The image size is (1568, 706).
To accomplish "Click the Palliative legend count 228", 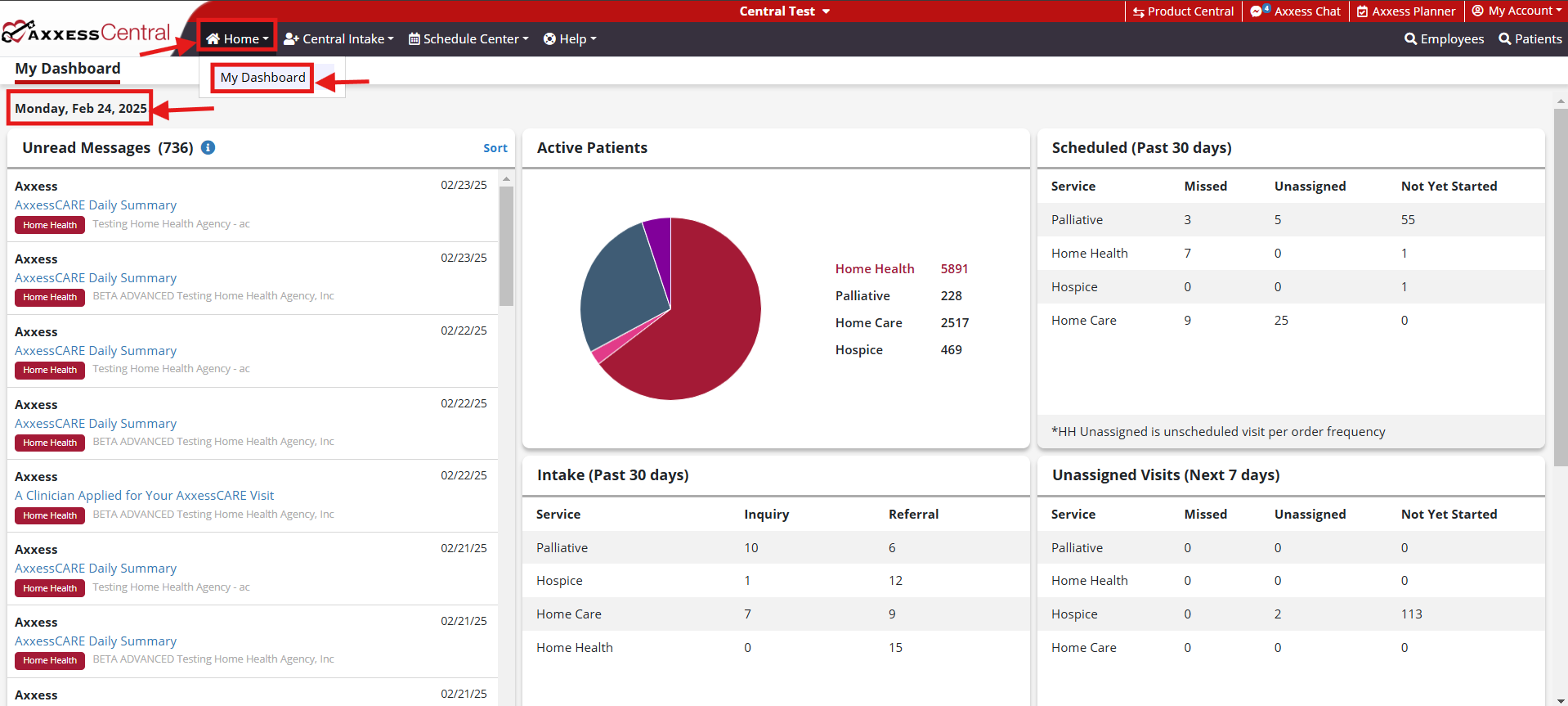I will 951,296.
